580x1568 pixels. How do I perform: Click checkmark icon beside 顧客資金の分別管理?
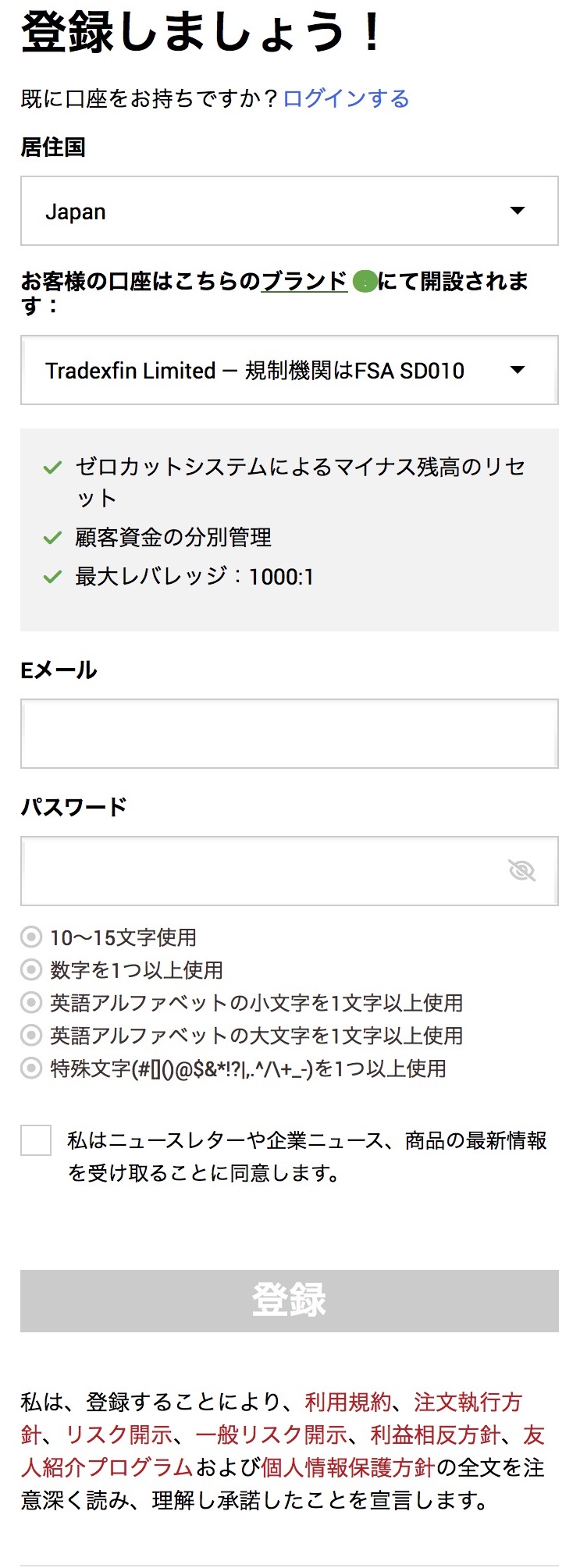[52, 538]
